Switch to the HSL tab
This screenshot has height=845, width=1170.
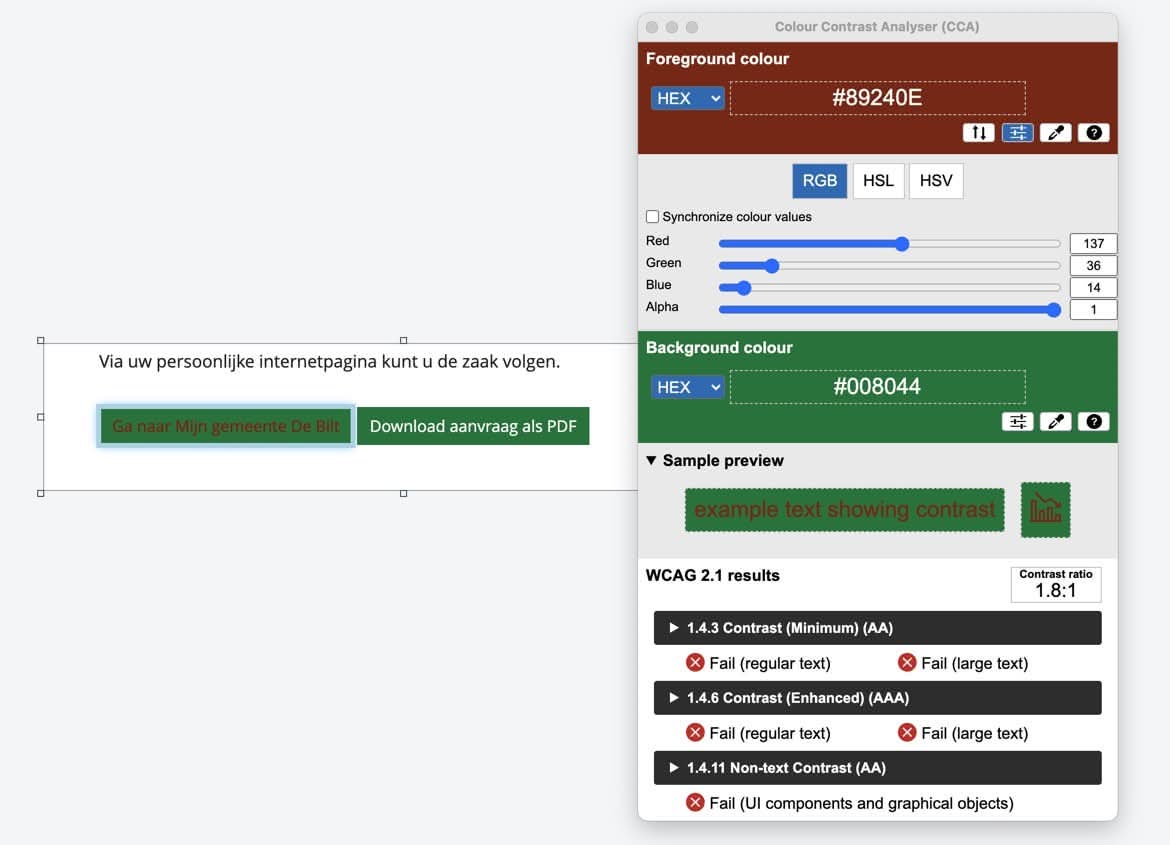click(878, 181)
